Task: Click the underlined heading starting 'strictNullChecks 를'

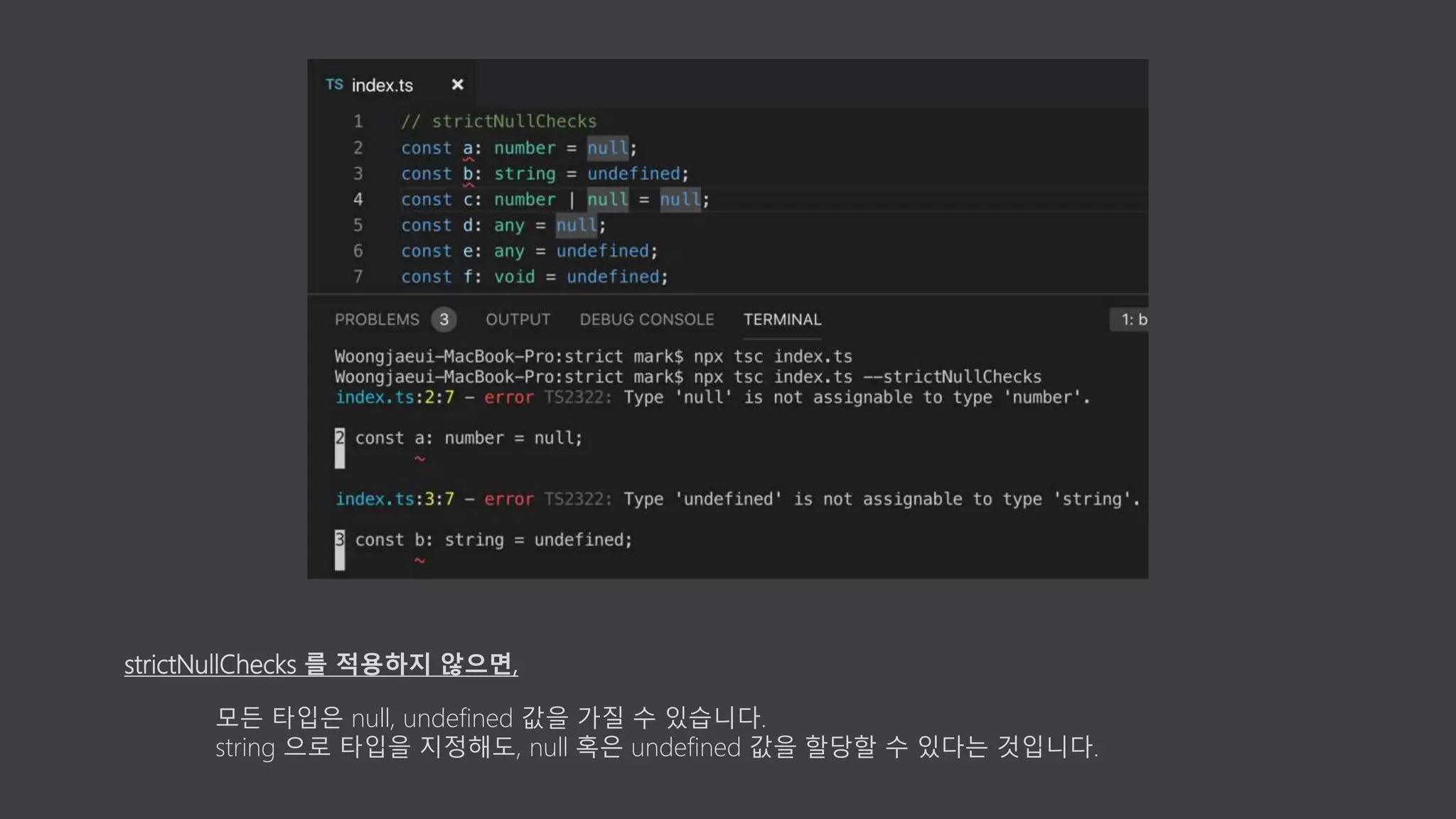Action: pos(321,665)
